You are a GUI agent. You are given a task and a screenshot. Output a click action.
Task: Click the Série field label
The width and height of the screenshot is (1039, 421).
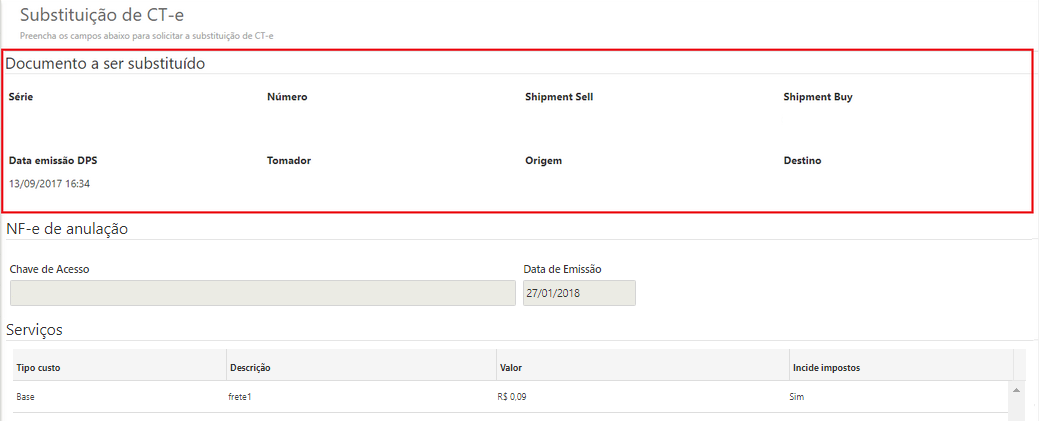[x=22, y=97]
